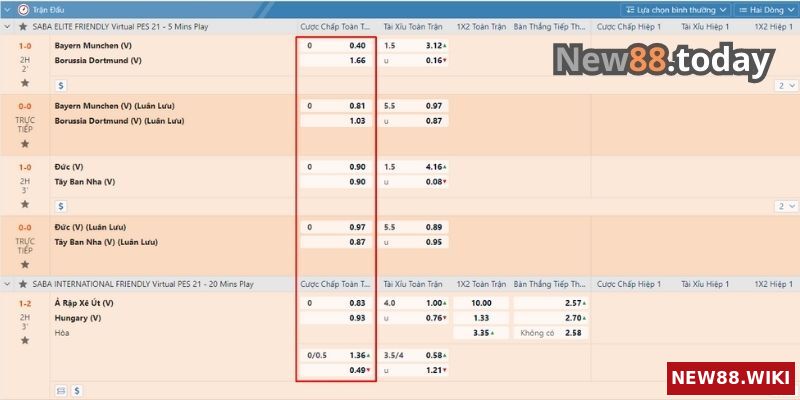This screenshot has width=800, height=400.
Task: Select handicap odds 0.81 for Bayern (Luân Lưu)
Action: click(336, 106)
